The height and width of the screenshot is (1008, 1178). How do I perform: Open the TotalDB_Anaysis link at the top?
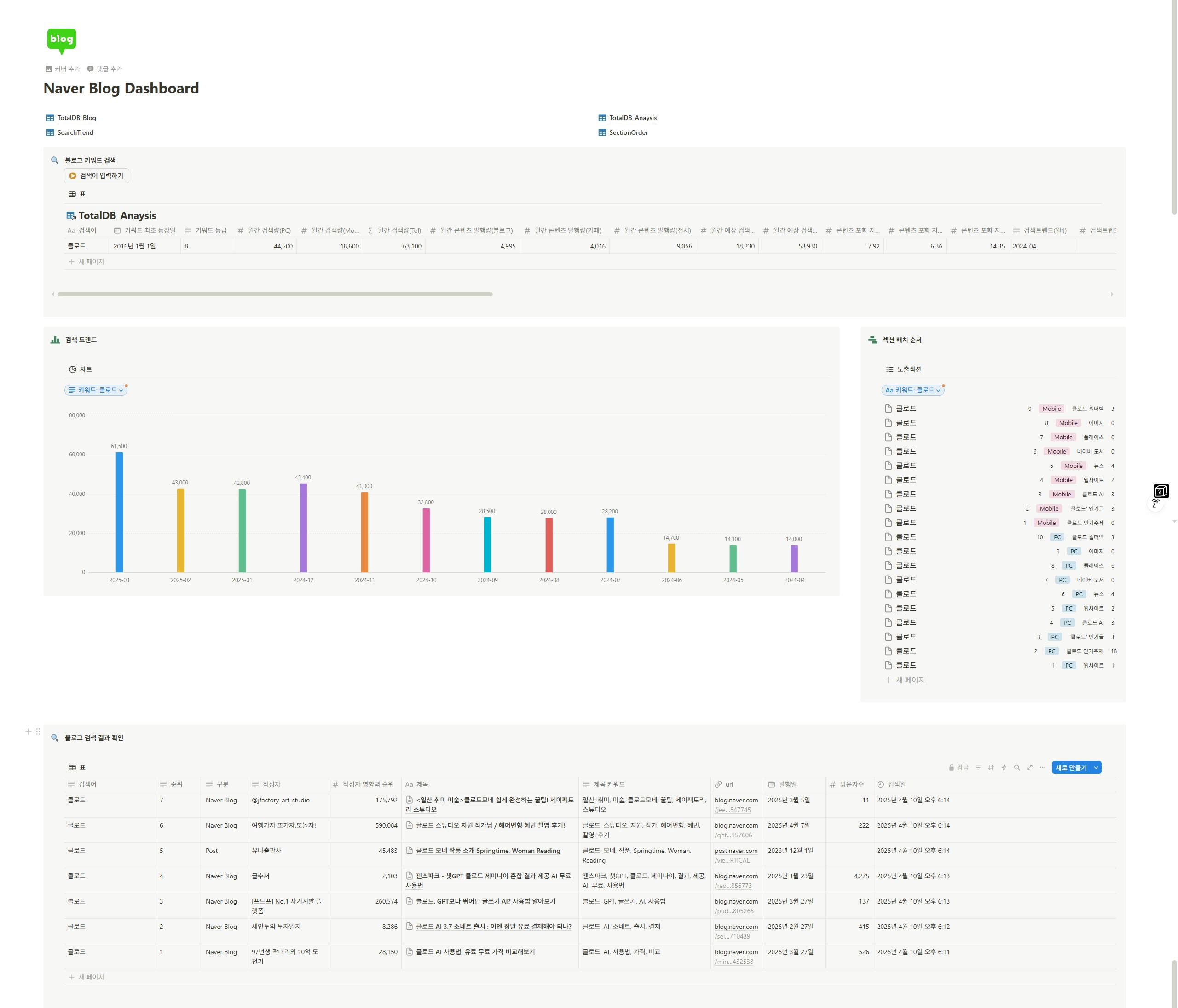point(628,118)
